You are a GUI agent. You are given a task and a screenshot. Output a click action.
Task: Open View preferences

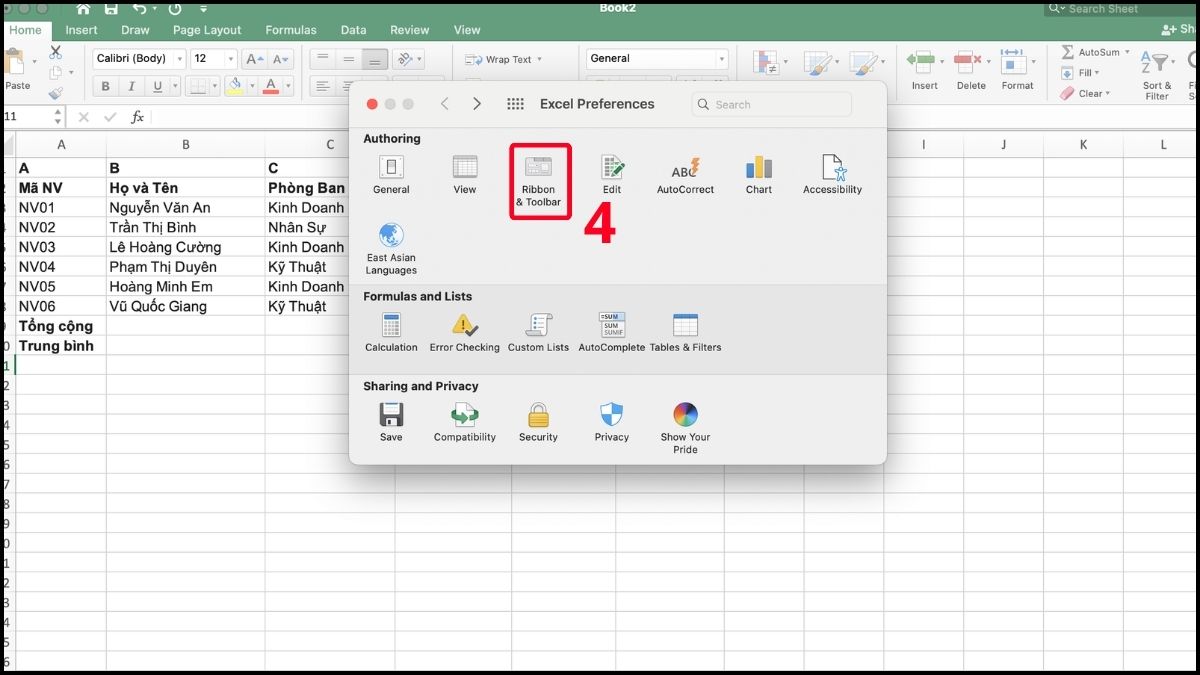(x=465, y=174)
